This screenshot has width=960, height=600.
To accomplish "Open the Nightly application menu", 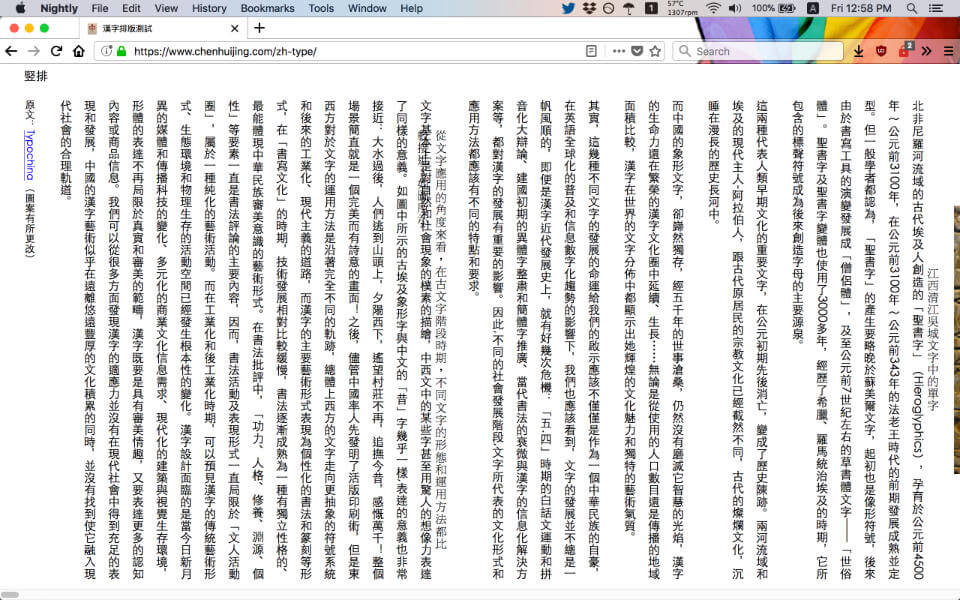I will coord(59,9).
